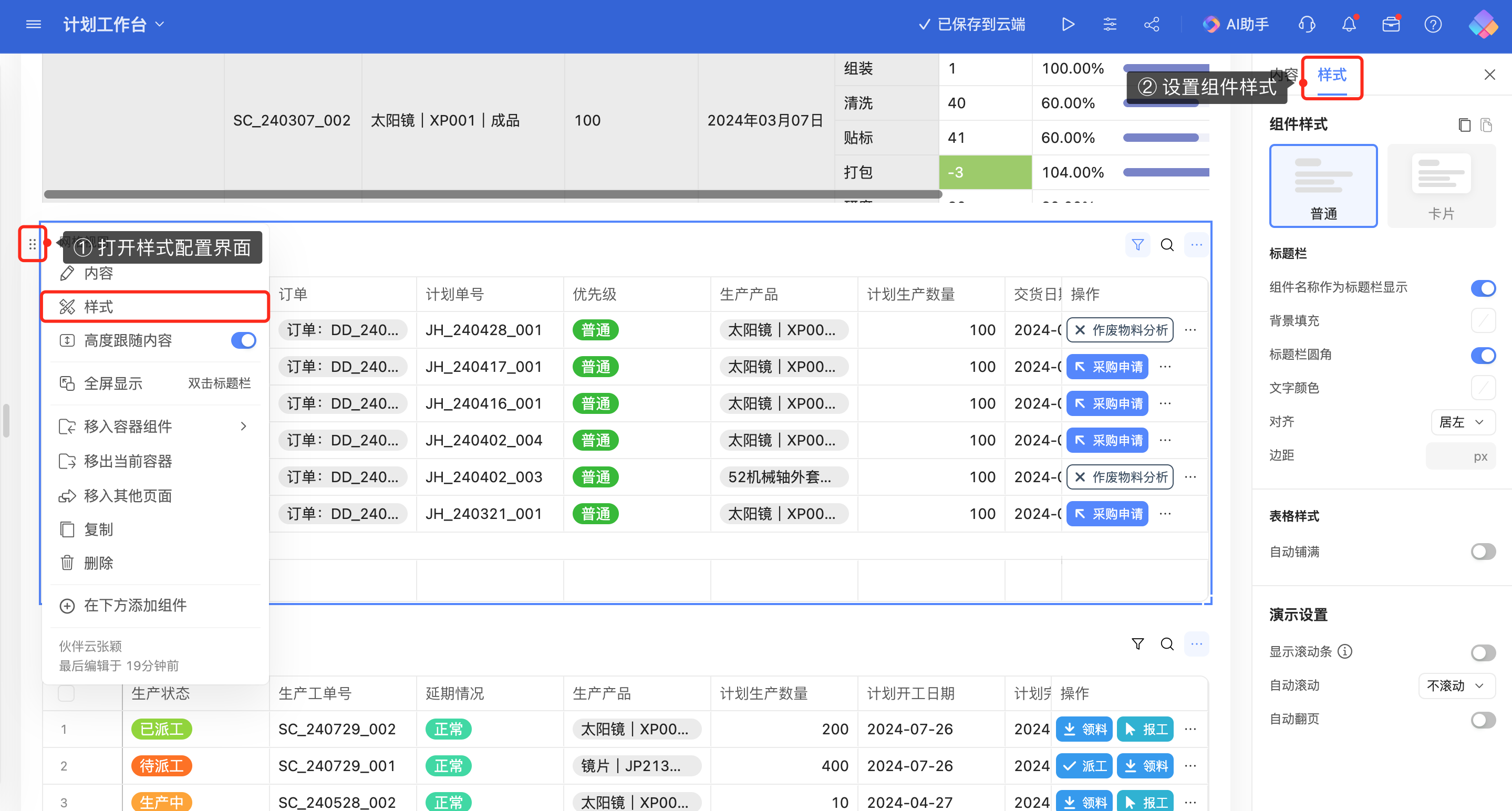The width and height of the screenshot is (1512, 811).
Task: Toggle 标题栏圆角 switch
Action: point(1483,355)
